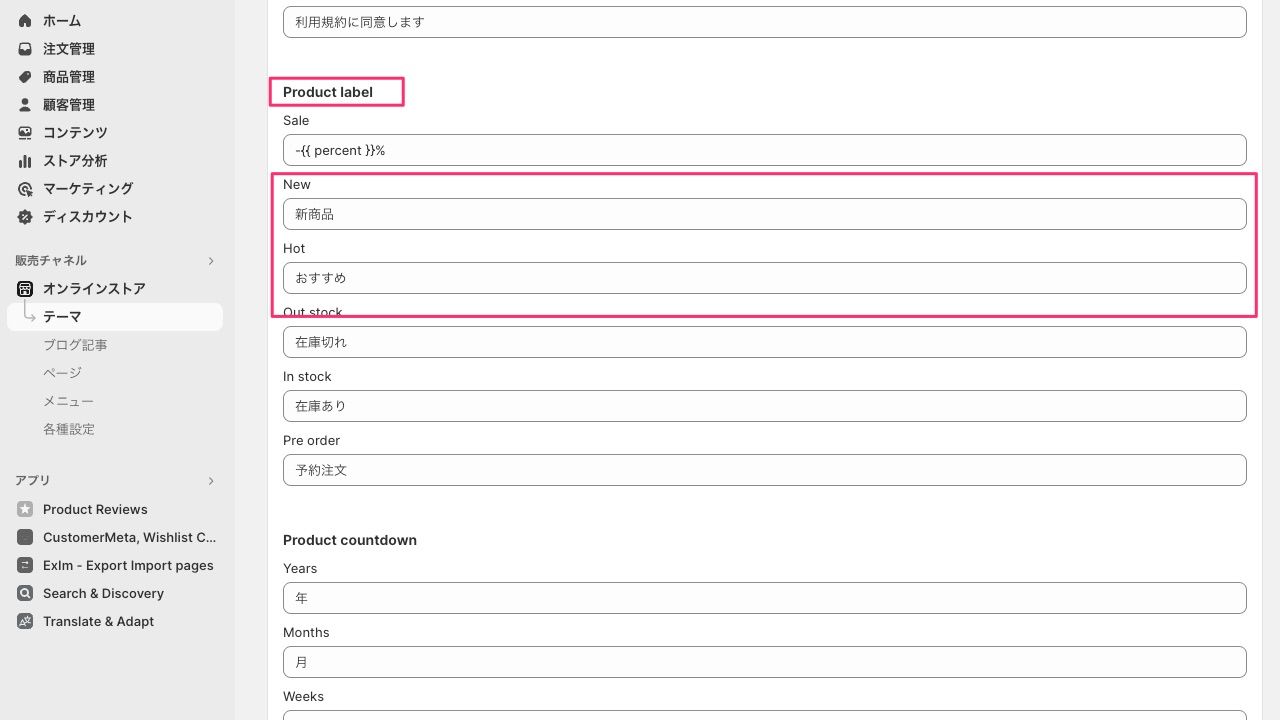The image size is (1280, 720).
Task: Click the customers person icon
Action: 25,105
